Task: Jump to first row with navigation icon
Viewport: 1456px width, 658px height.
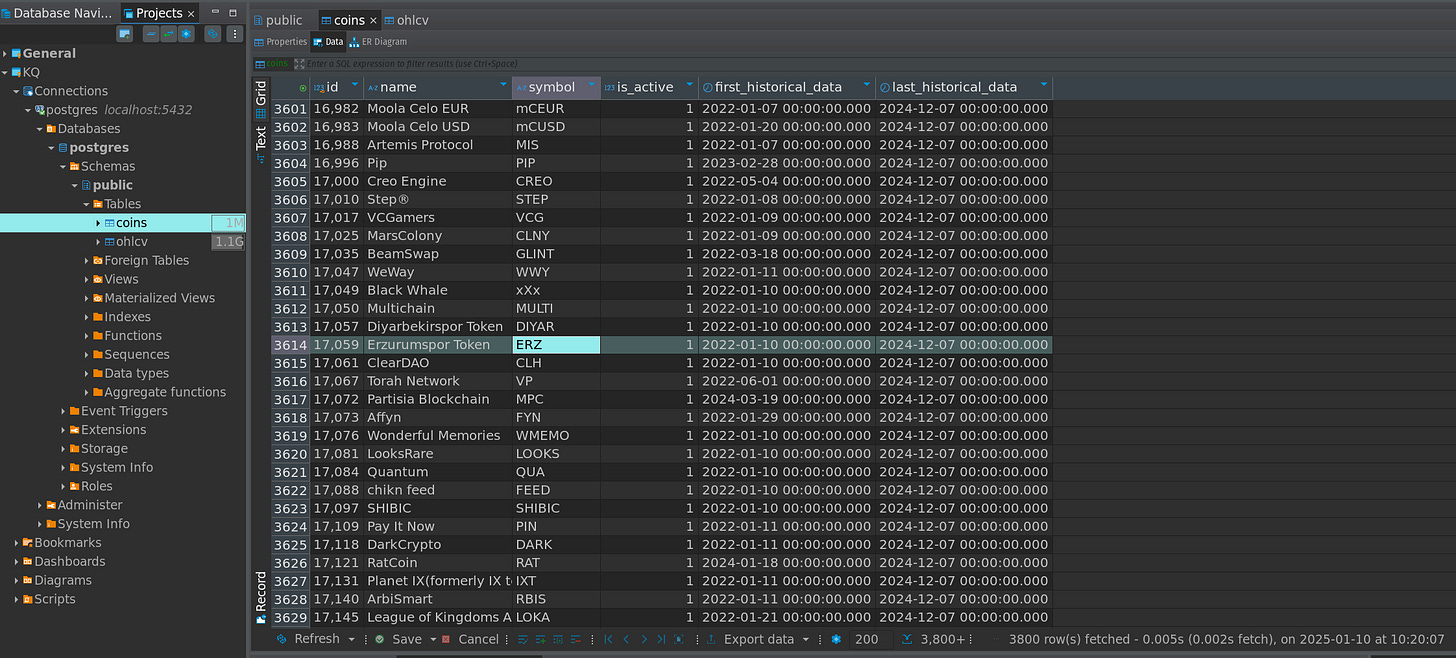Action: pyautogui.click(x=608, y=639)
